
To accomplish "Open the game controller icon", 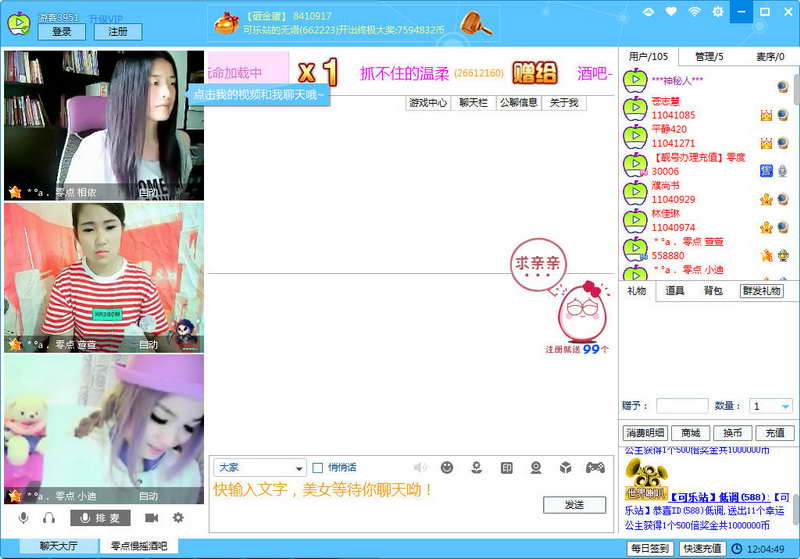I will 595,467.
